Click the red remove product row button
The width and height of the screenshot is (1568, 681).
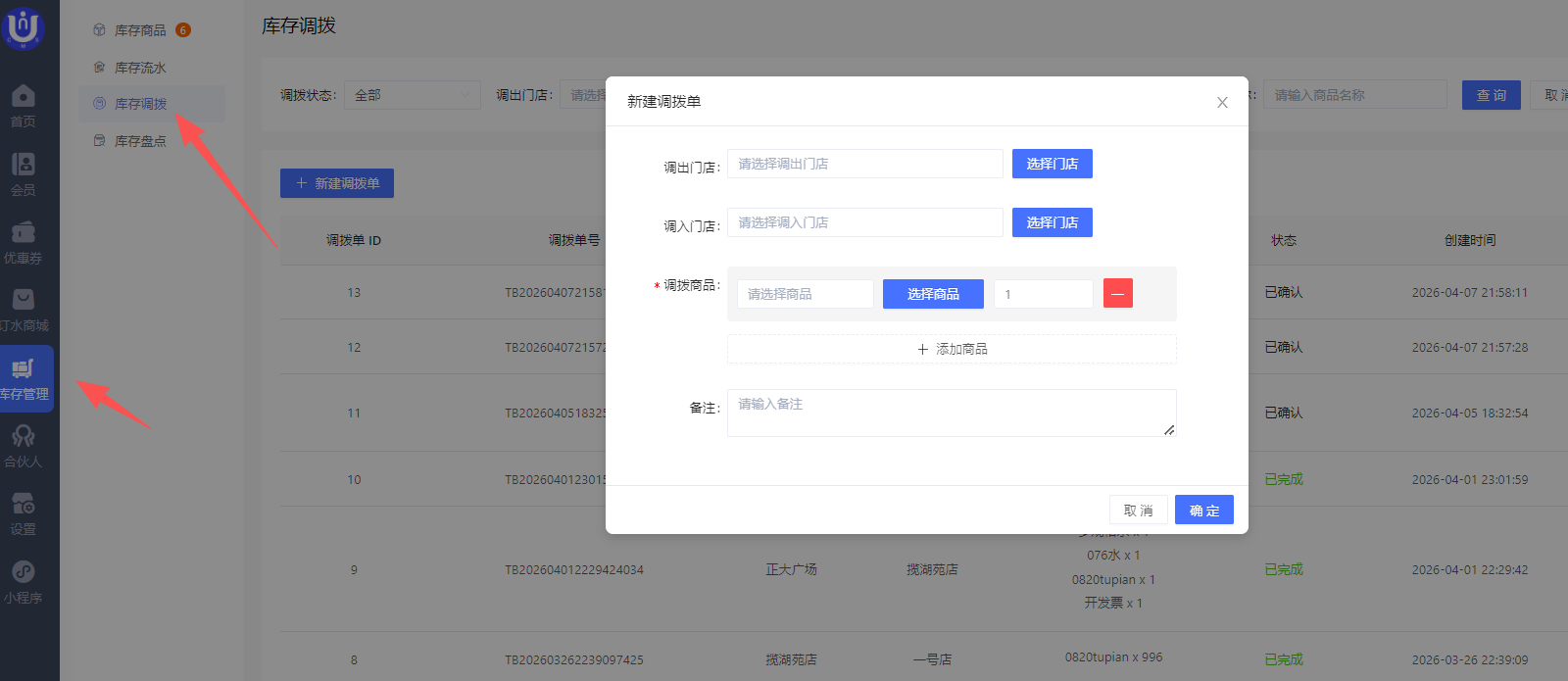[x=1117, y=294]
